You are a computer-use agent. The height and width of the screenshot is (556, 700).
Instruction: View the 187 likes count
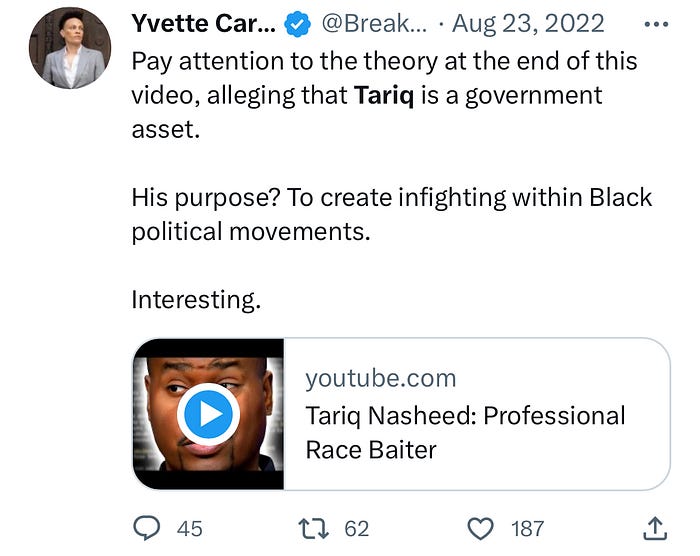[x=527, y=529]
